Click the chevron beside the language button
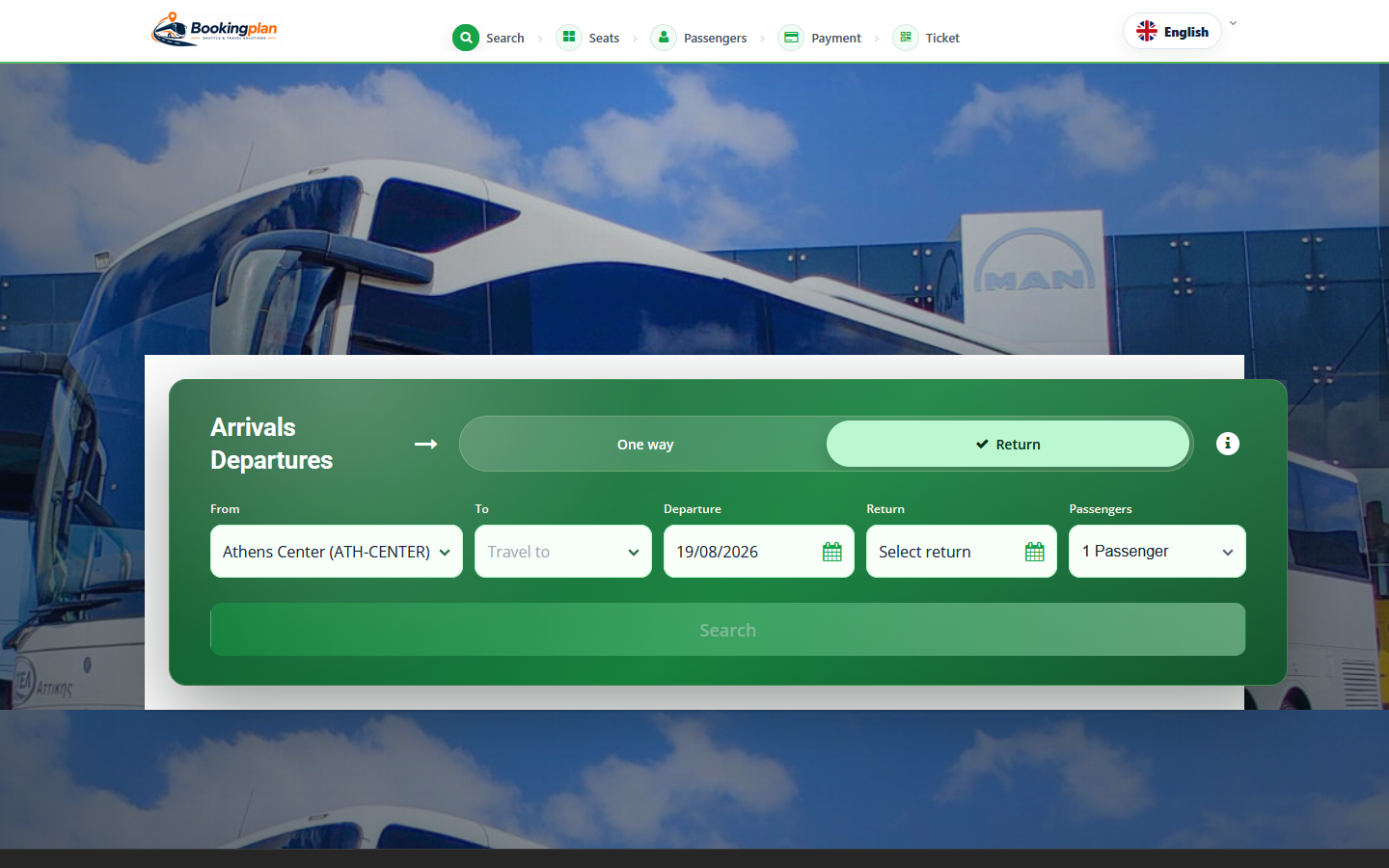Image resolution: width=1389 pixels, height=868 pixels. 1233,23
